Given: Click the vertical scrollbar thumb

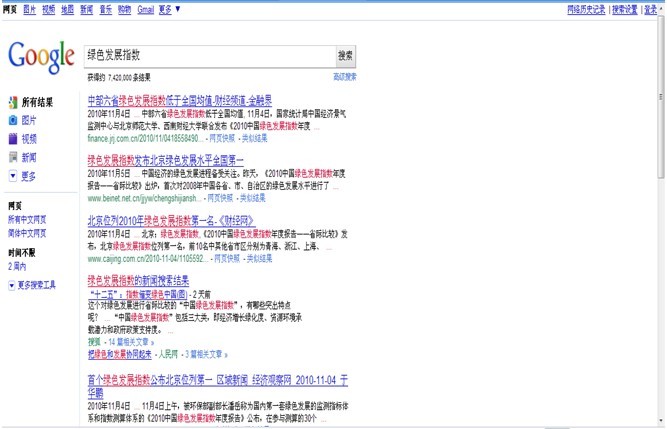Looking at the screenshot, I should point(661,98).
